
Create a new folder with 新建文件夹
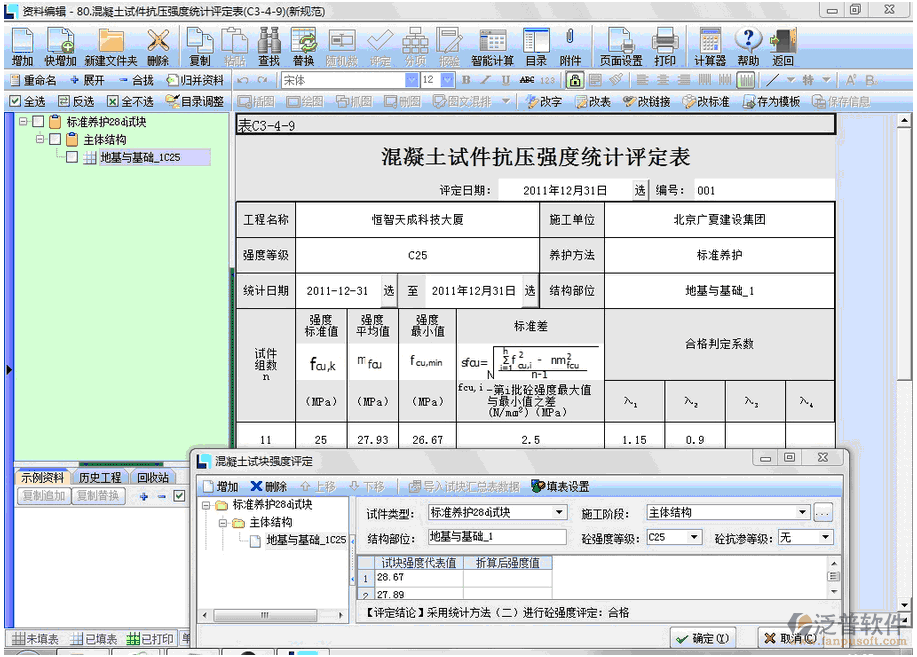110,45
